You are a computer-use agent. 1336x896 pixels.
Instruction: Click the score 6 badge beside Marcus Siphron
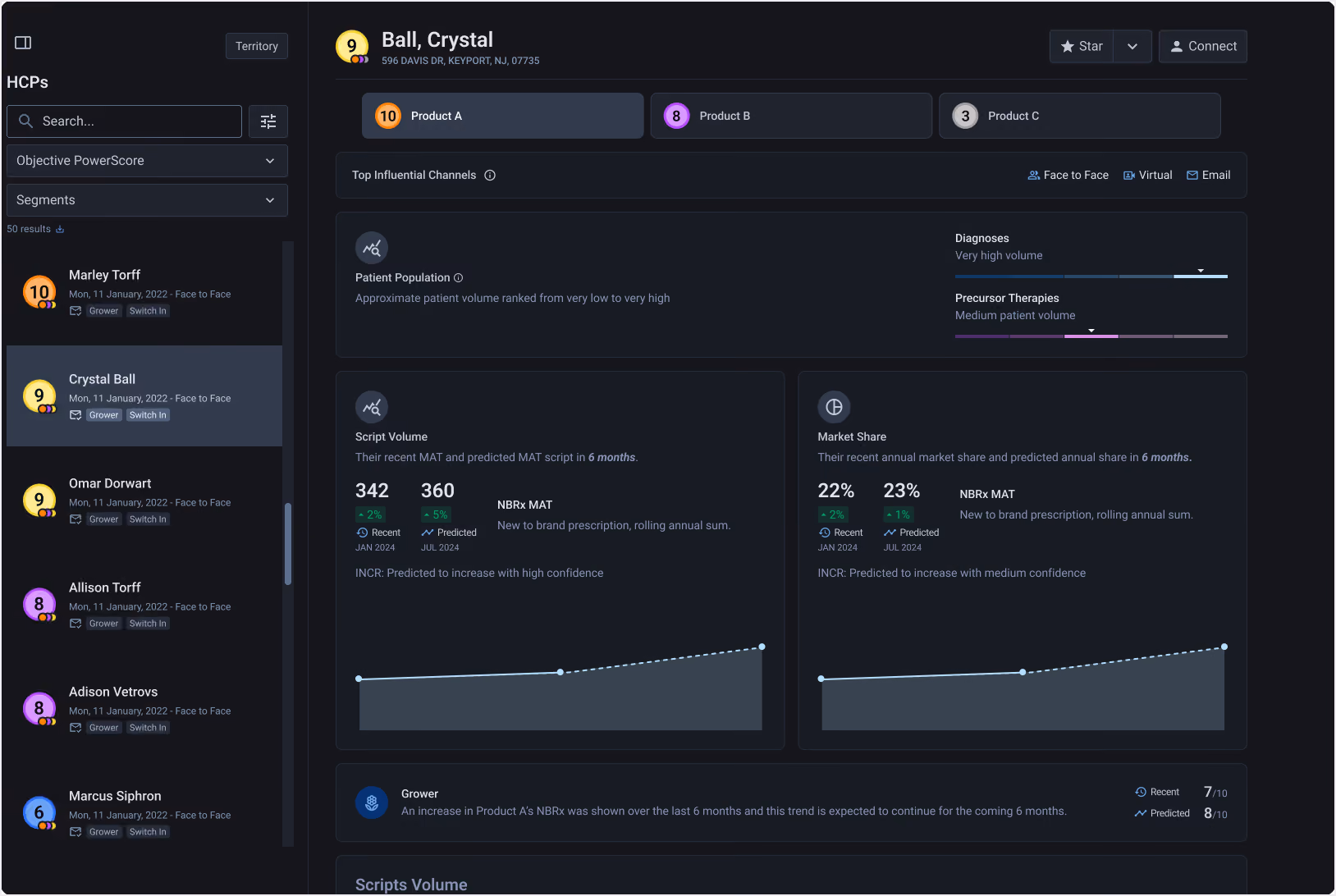[x=39, y=813]
